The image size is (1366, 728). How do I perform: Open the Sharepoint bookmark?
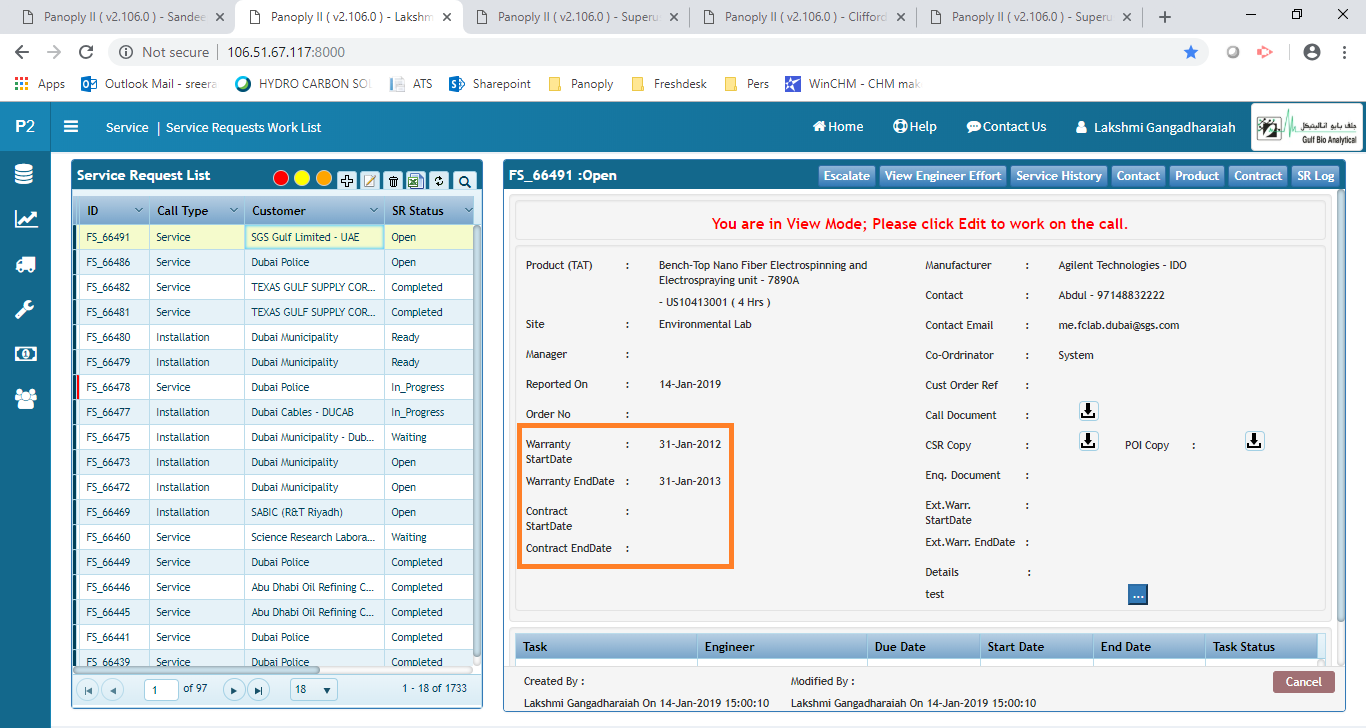point(490,84)
